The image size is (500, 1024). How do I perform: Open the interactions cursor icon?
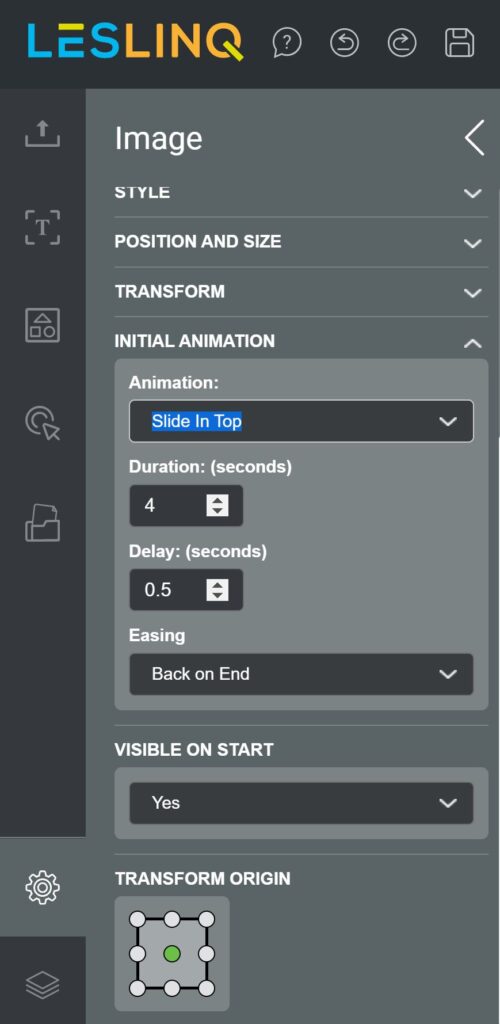point(42,423)
